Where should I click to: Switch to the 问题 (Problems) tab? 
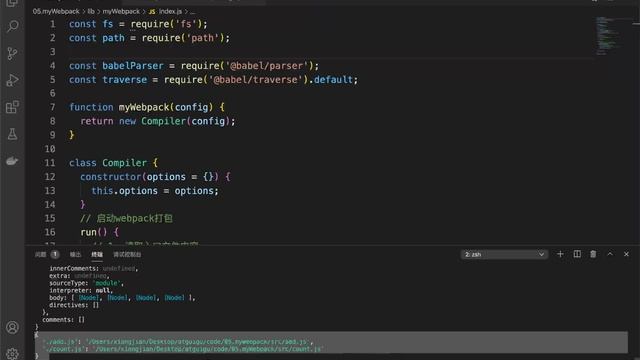(40, 254)
